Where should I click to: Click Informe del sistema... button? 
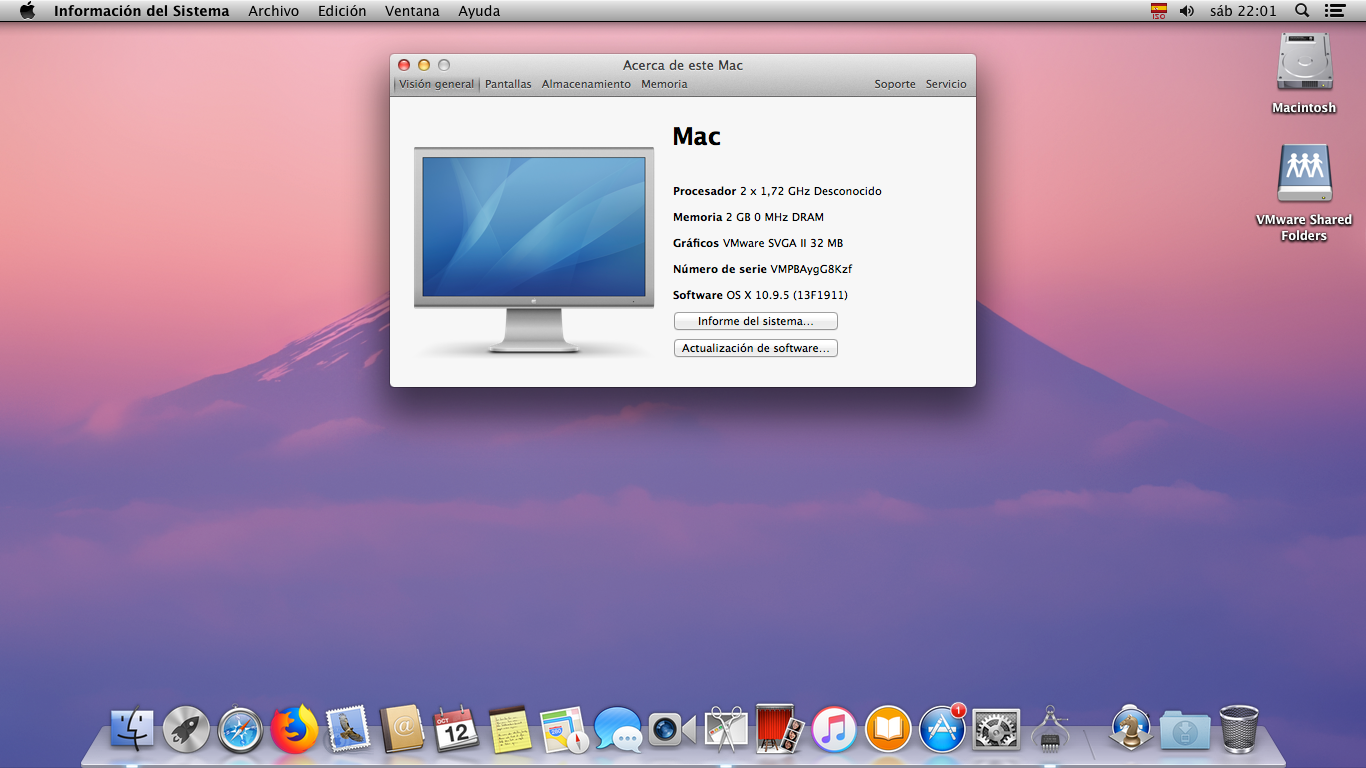tap(756, 321)
